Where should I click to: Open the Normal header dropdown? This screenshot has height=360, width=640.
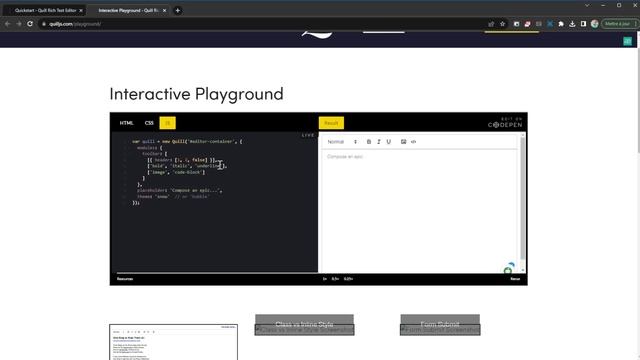point(342,142)
